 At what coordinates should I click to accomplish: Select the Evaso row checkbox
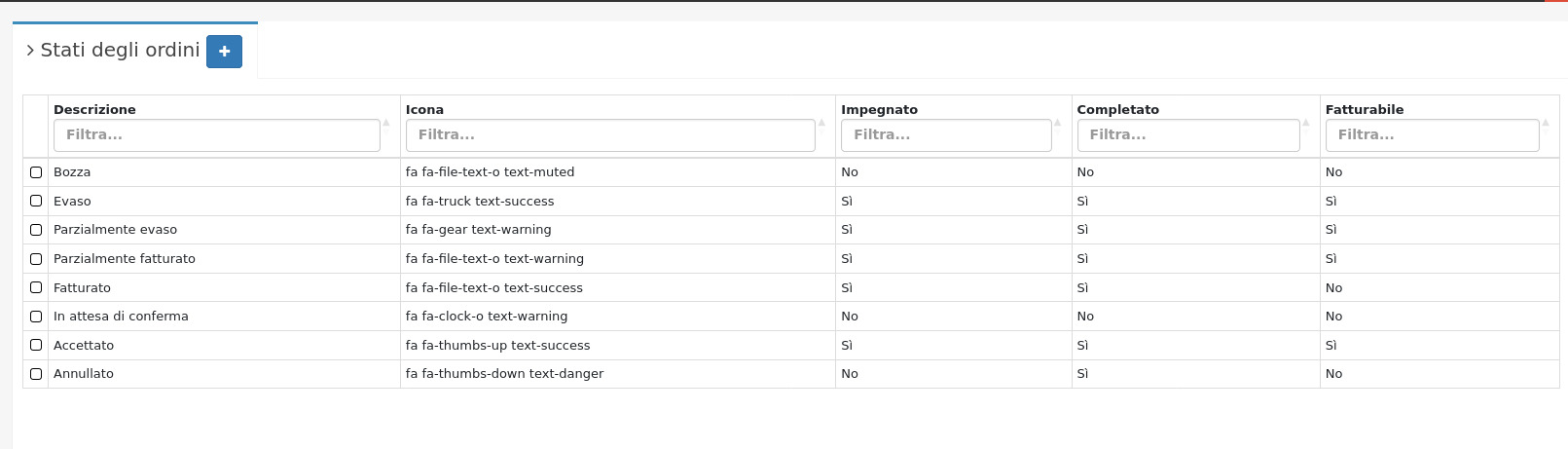click(36, 201)
